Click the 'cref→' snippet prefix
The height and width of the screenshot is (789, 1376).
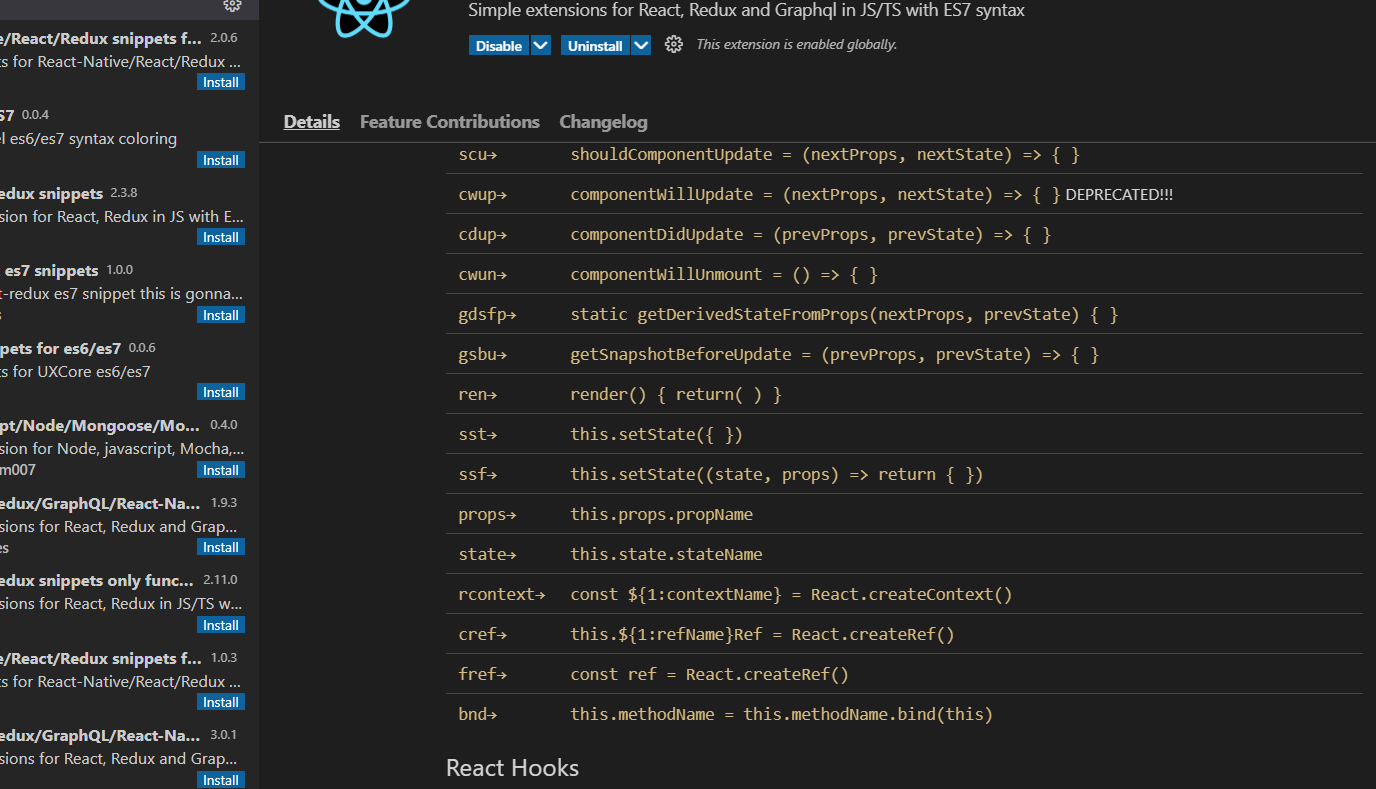point(483,635)
